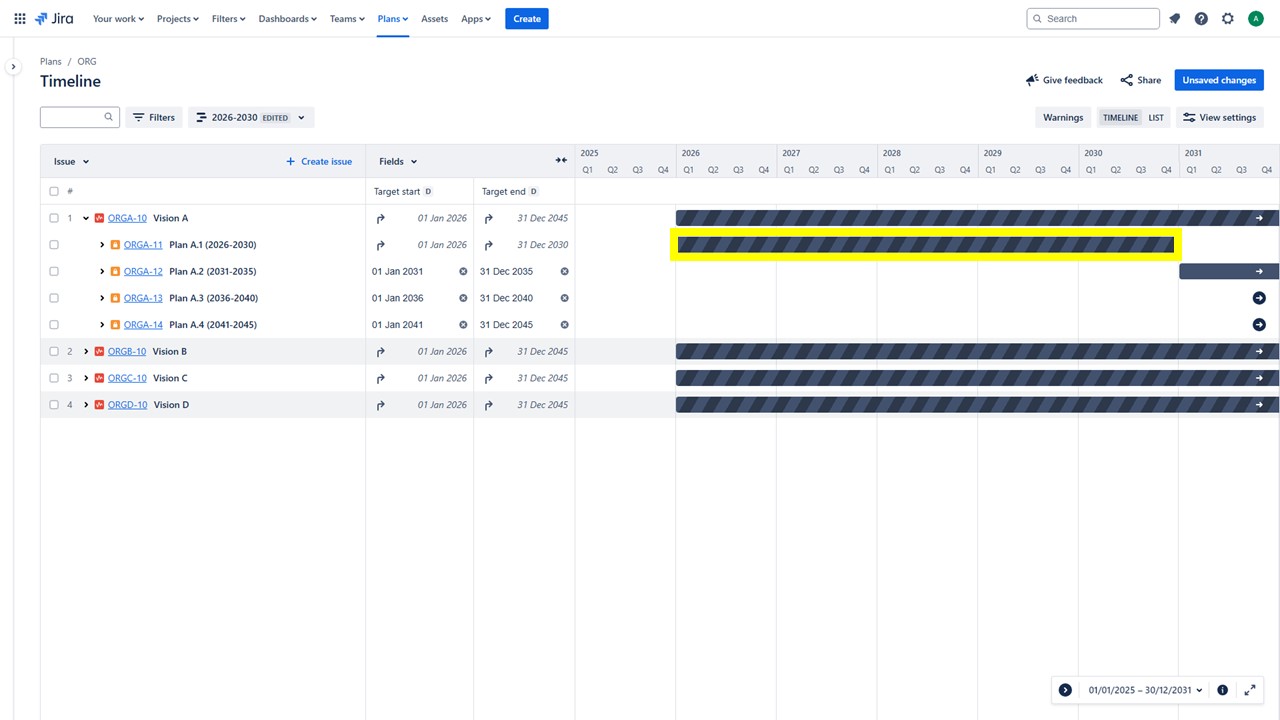Check the Vision D row checkbox
Screen dimensions: 1280x720
click(x=54, y=405)
